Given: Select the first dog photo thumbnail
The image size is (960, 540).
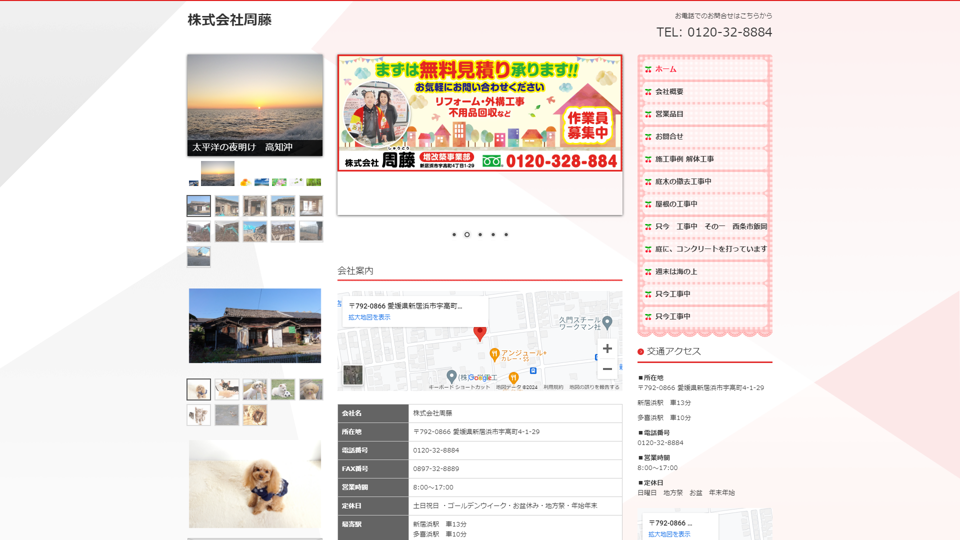Looking at the screenshot, I should [199, 389].
